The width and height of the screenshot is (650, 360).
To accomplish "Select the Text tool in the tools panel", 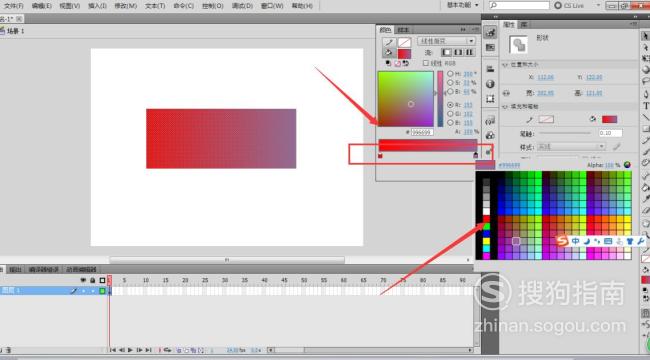I will click(x=646, y=106).
